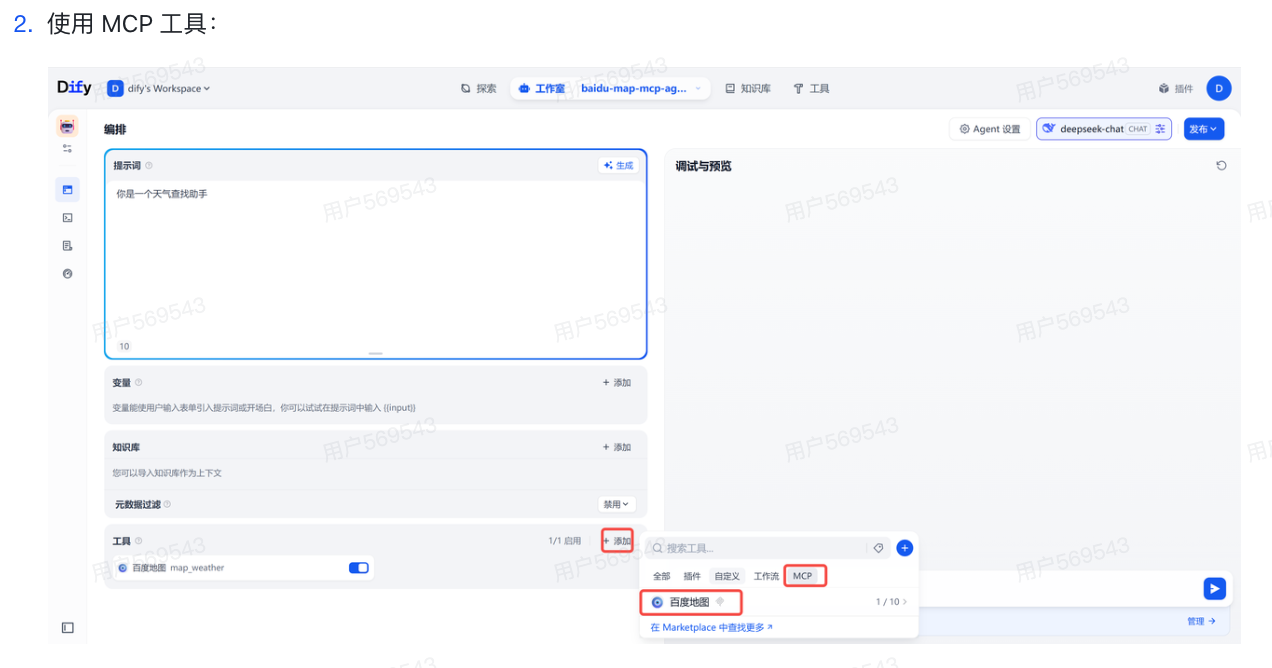1272x668 pixels.
Task: Click the tag filter icon in tool search
Action: [878, 548]
